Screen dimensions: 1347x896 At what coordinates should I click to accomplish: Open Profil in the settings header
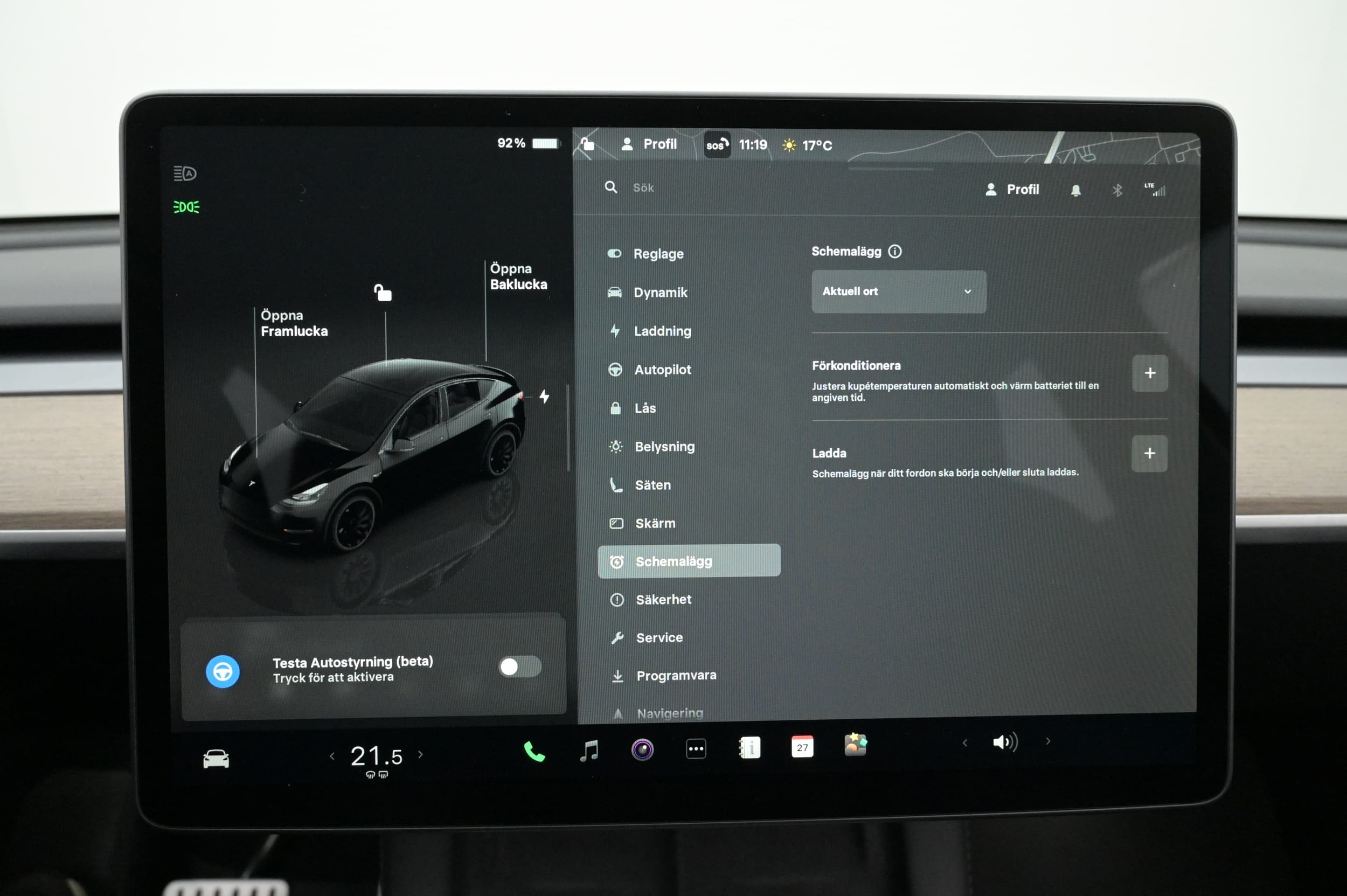(x=1012, y=190)
